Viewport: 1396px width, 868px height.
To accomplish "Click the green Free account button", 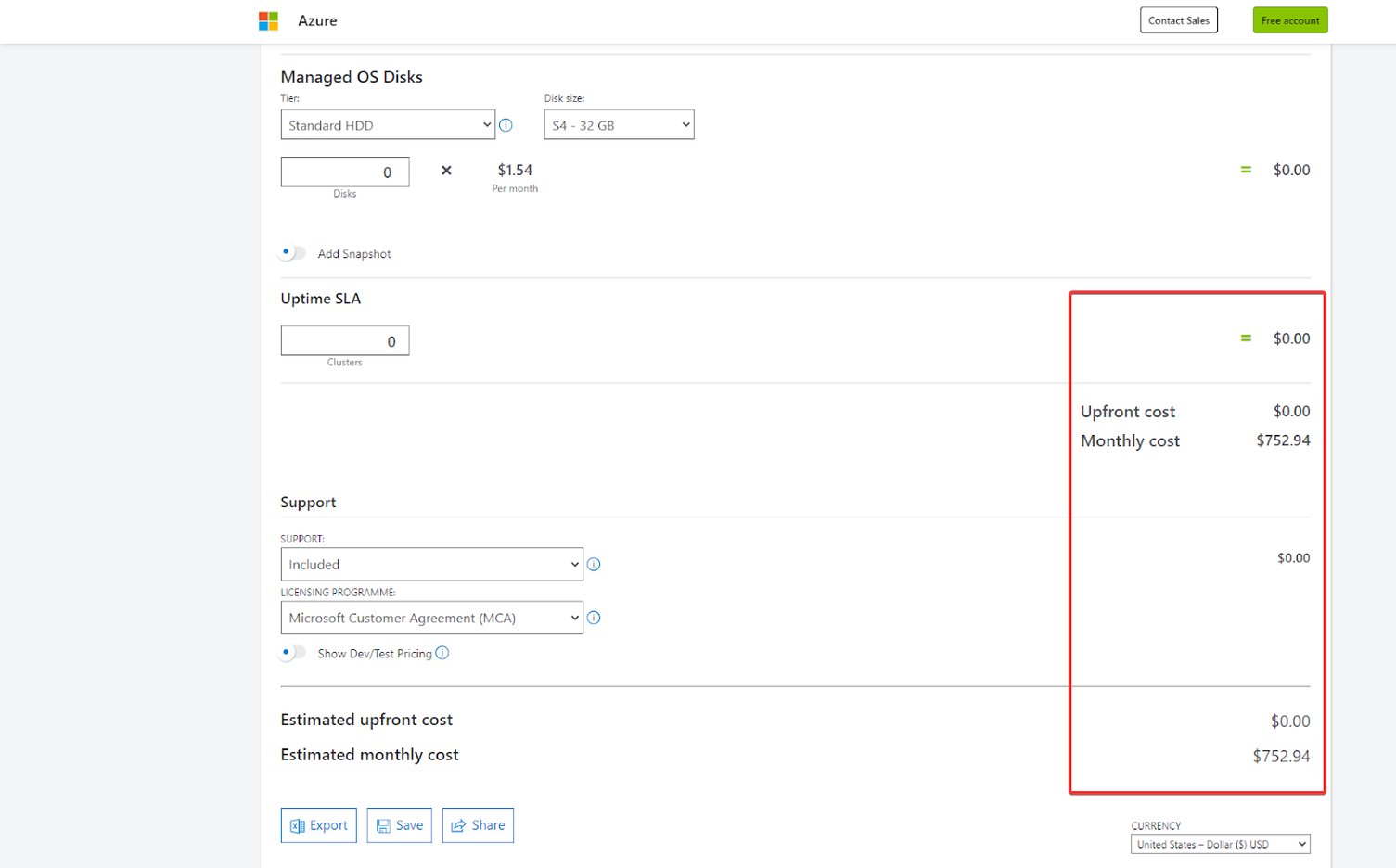I will coord(1289,19).
